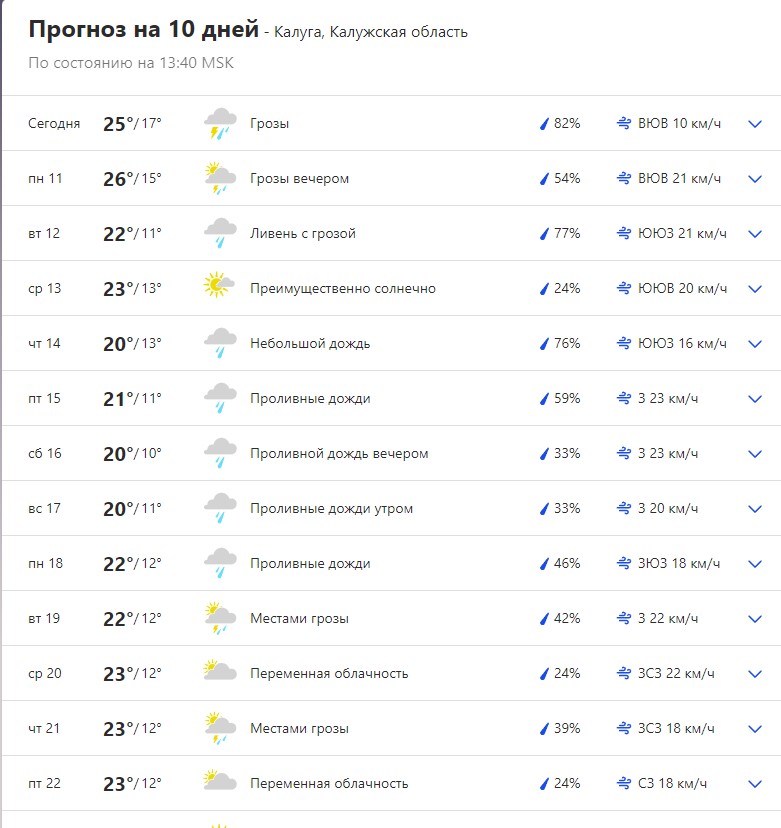This screenshot has width=781, height=828.
Task: Click the storm icon for вт 19
Action: click(x=220, y=618)
